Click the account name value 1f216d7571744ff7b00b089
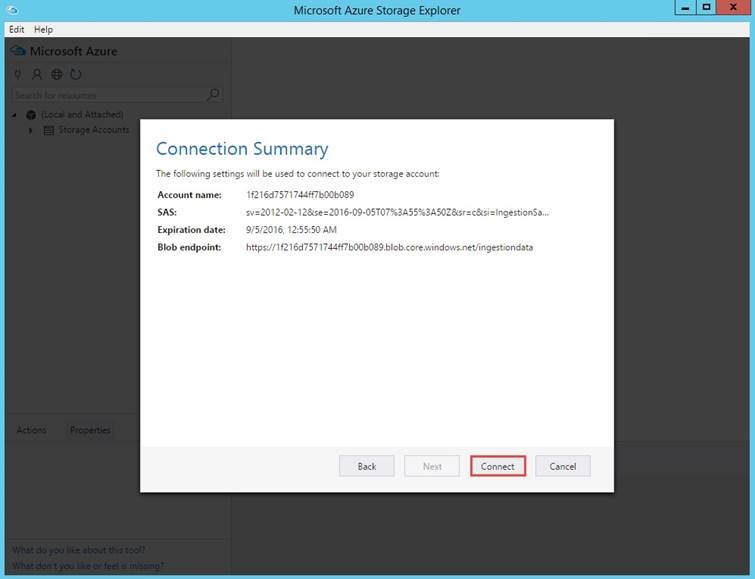Image resolution: width=755 pixels, height=579 pixels. (300, 195)
